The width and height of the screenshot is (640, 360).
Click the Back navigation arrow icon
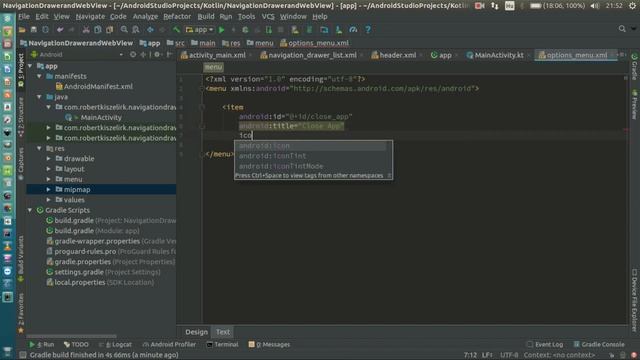point(150,30)
